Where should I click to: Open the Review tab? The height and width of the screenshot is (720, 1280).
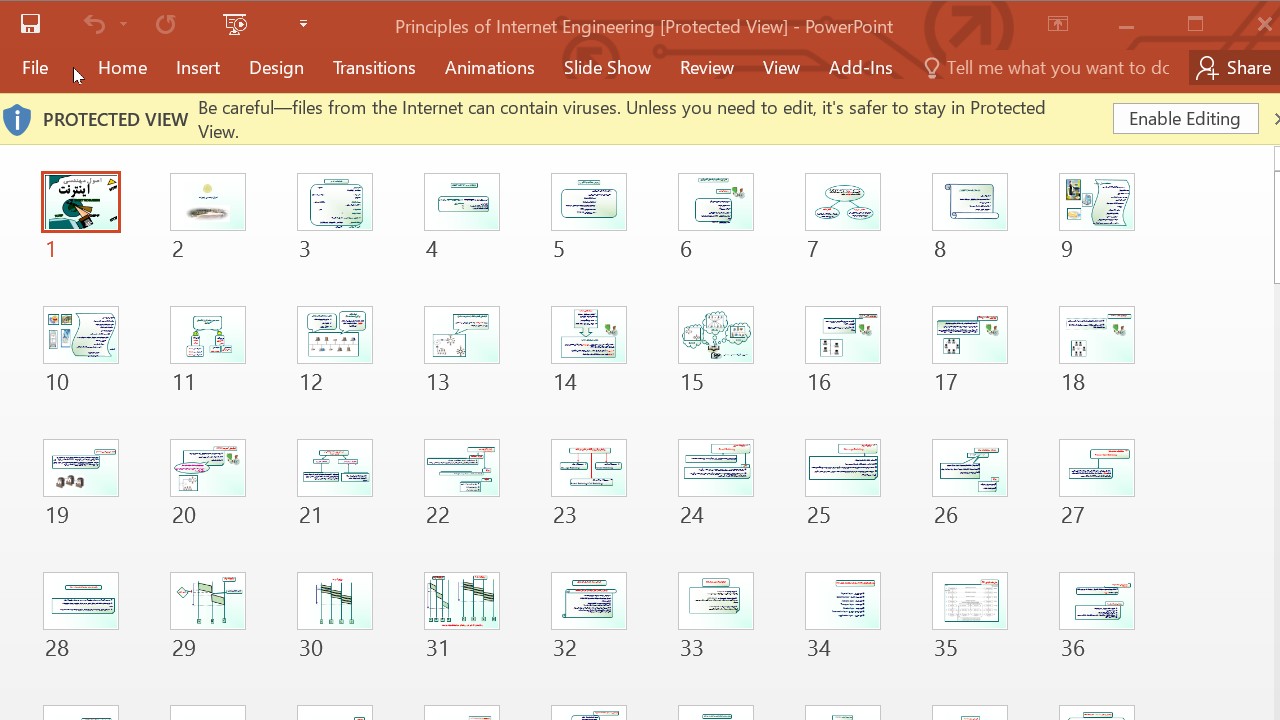707,68
